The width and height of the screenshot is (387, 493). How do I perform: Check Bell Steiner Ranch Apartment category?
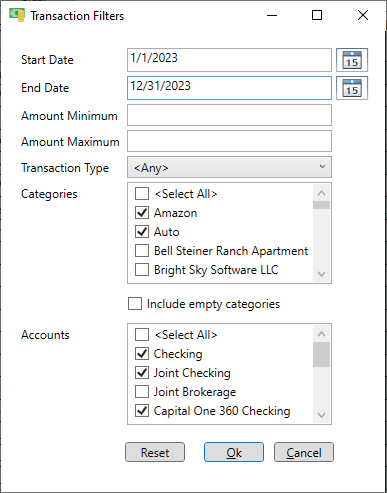[x=142, y=251]
